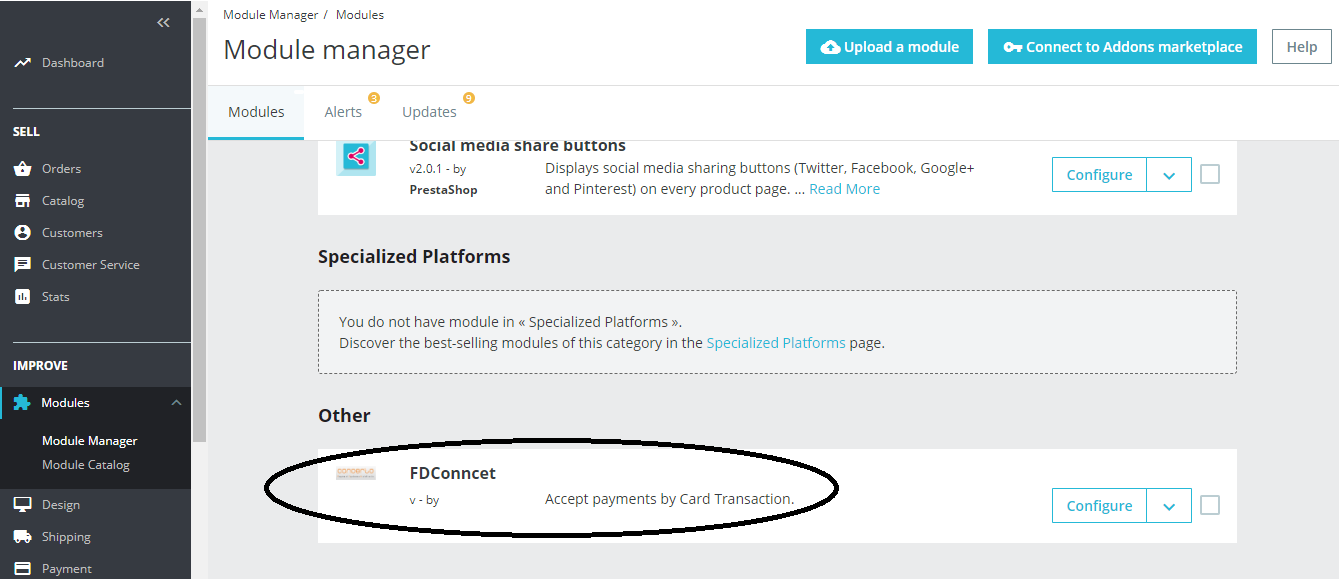Tick the Social media share buttons checkbox
The height and width of the screenshot is (579, 1339).
point(1210,174)
